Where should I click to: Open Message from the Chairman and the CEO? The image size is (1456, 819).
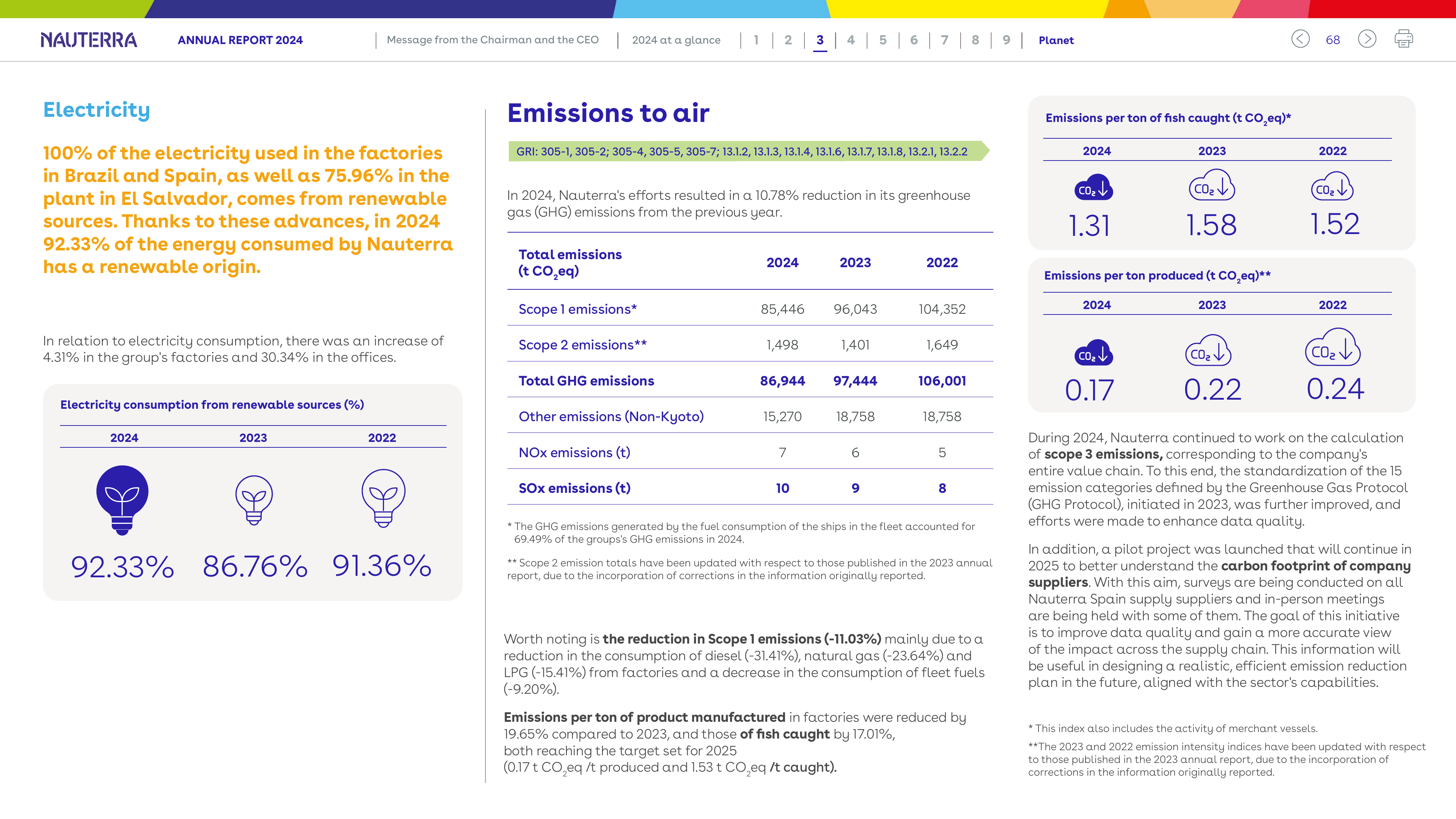[x=492, y=40]
